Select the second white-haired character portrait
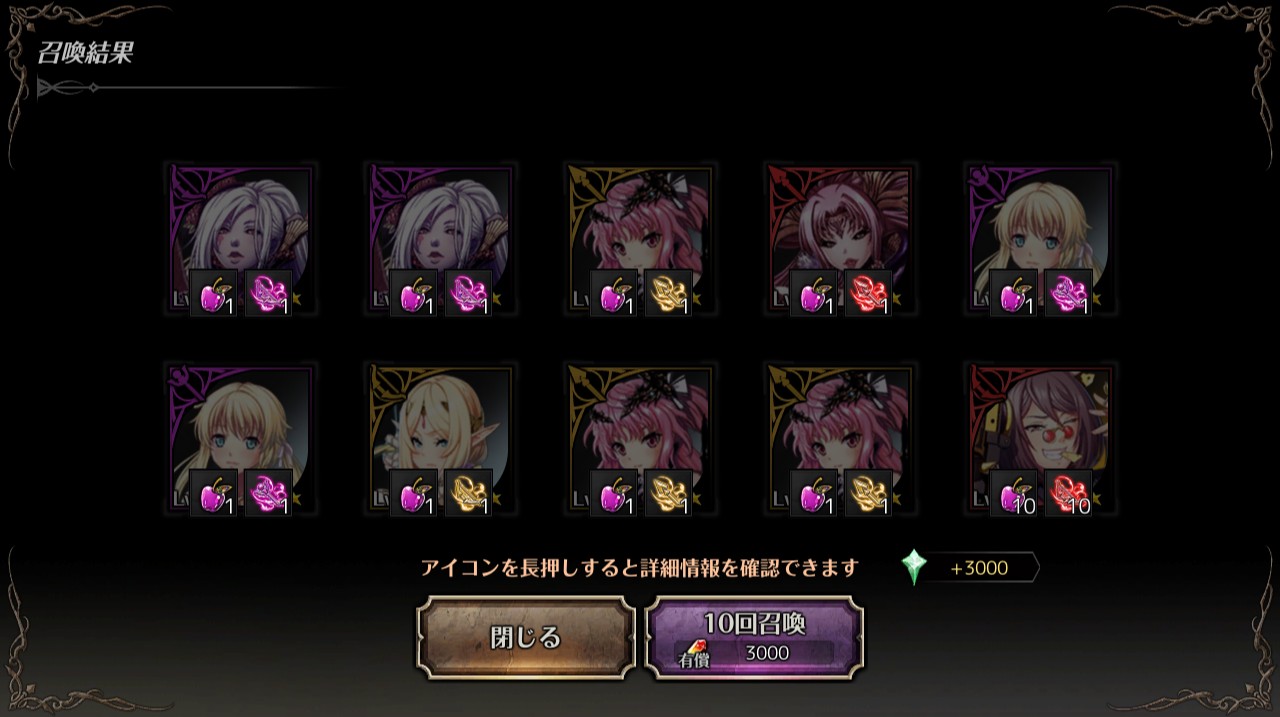The height and width of the screenshot is (717, 1280). pyautogui.click(x=440, y=239)
